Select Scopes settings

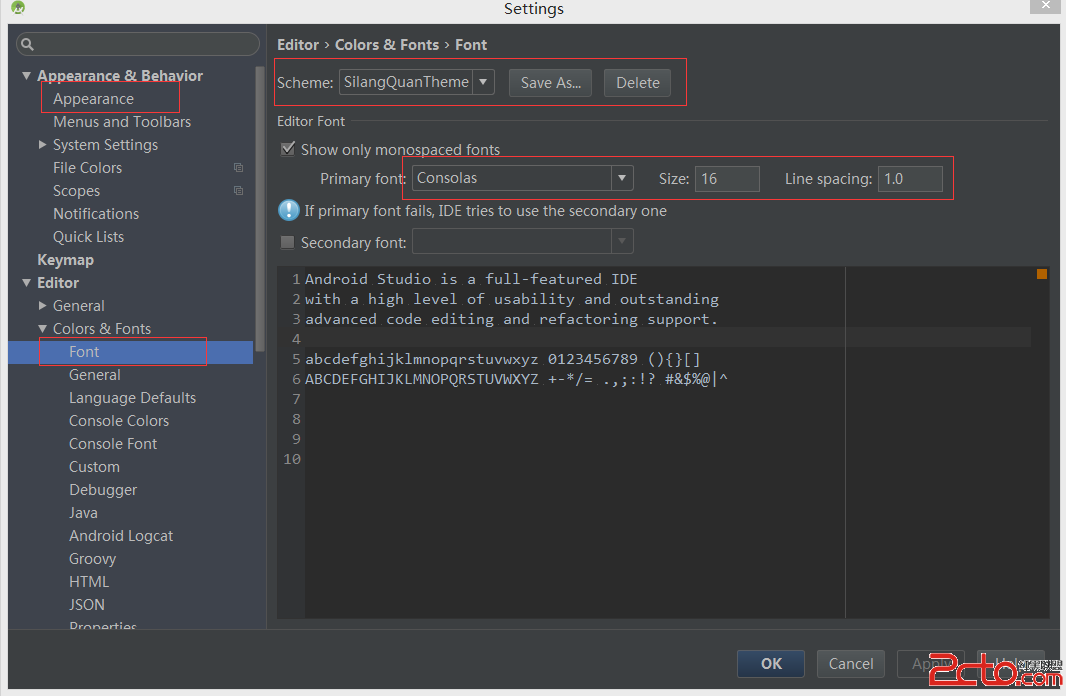[76, 191]
